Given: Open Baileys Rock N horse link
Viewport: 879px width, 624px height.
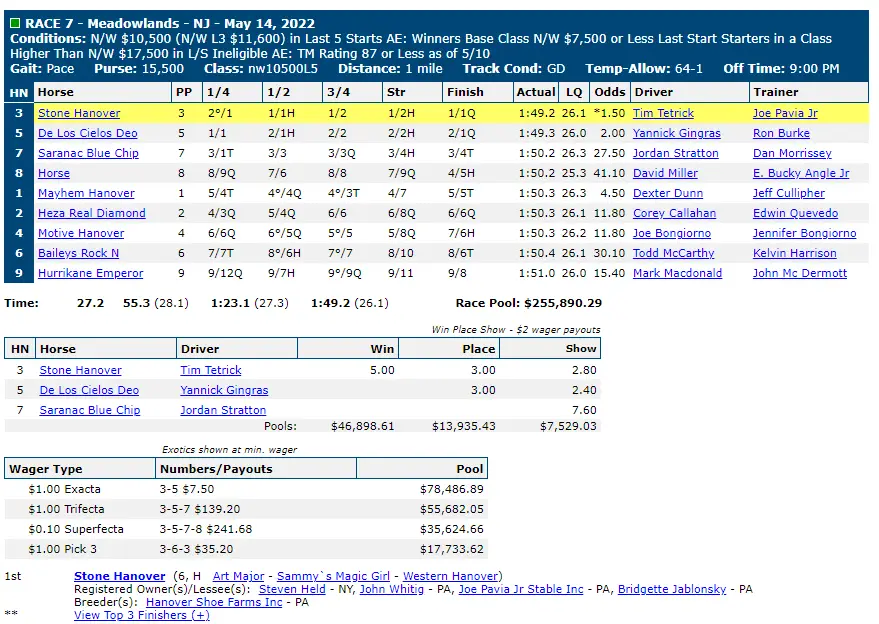Looking at the screenshot, I should click(78, 253).
